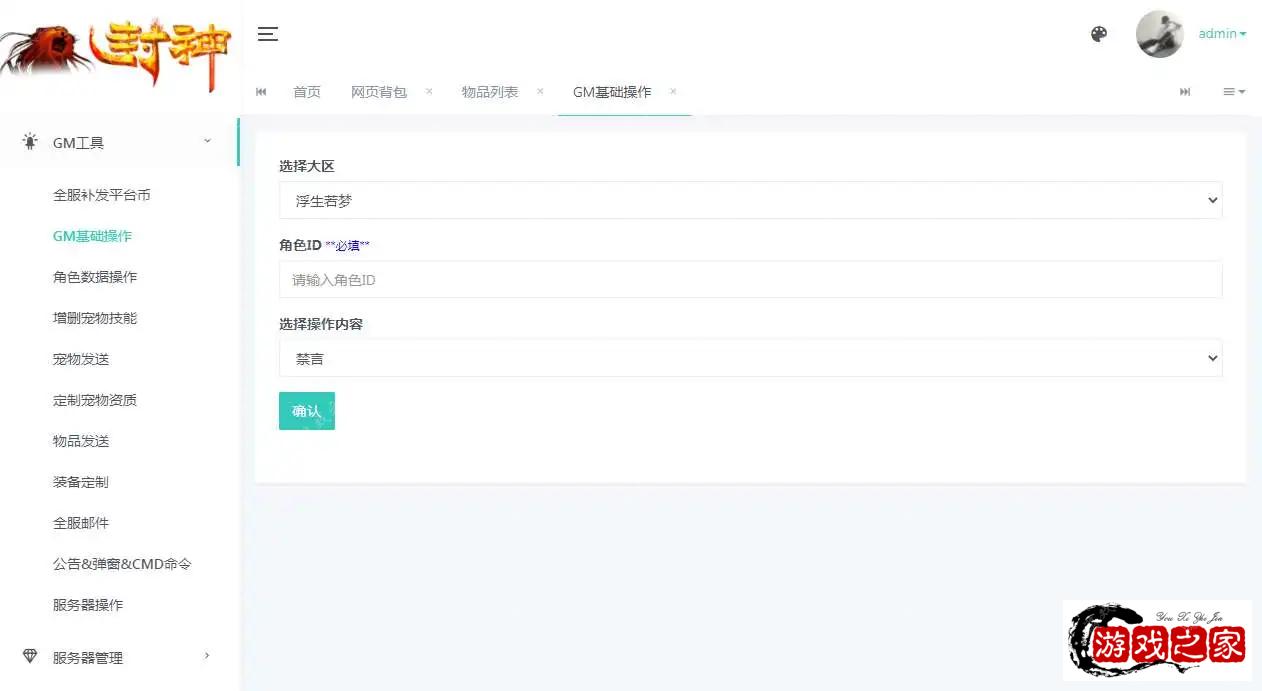Collapse the GM工具 sidebar section

pyautogui.click(x=207, y=141)
